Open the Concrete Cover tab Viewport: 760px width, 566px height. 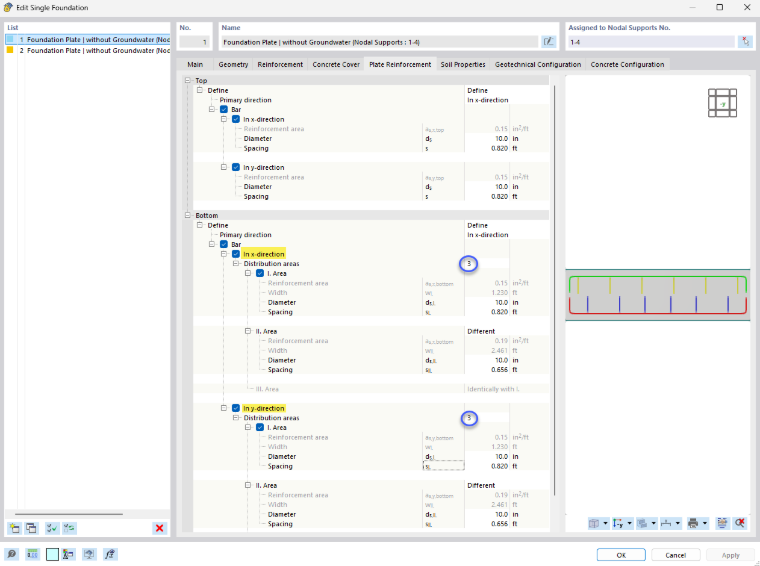[336, 64]
